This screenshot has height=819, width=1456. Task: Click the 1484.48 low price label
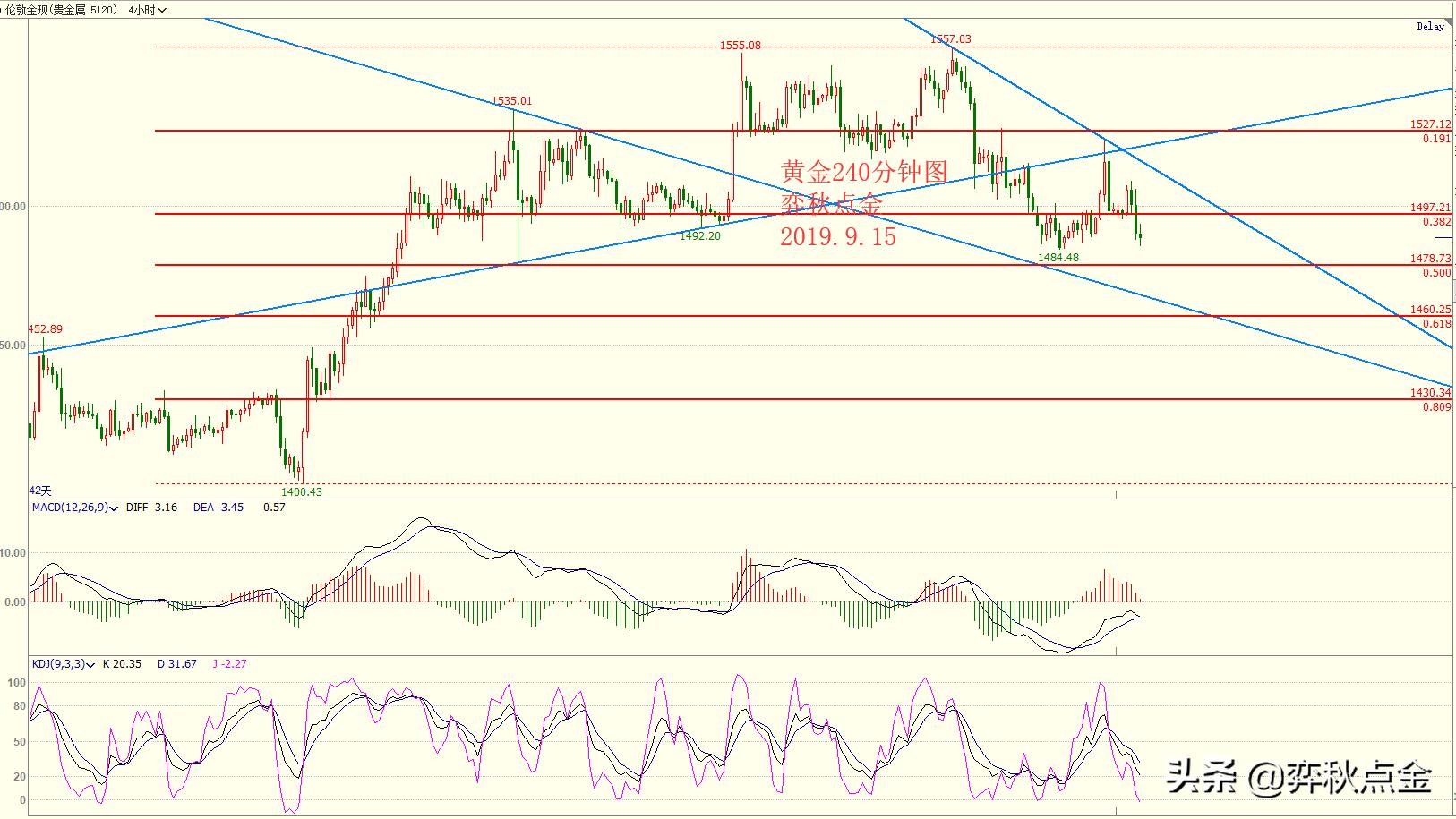(x=1058, y=258)
